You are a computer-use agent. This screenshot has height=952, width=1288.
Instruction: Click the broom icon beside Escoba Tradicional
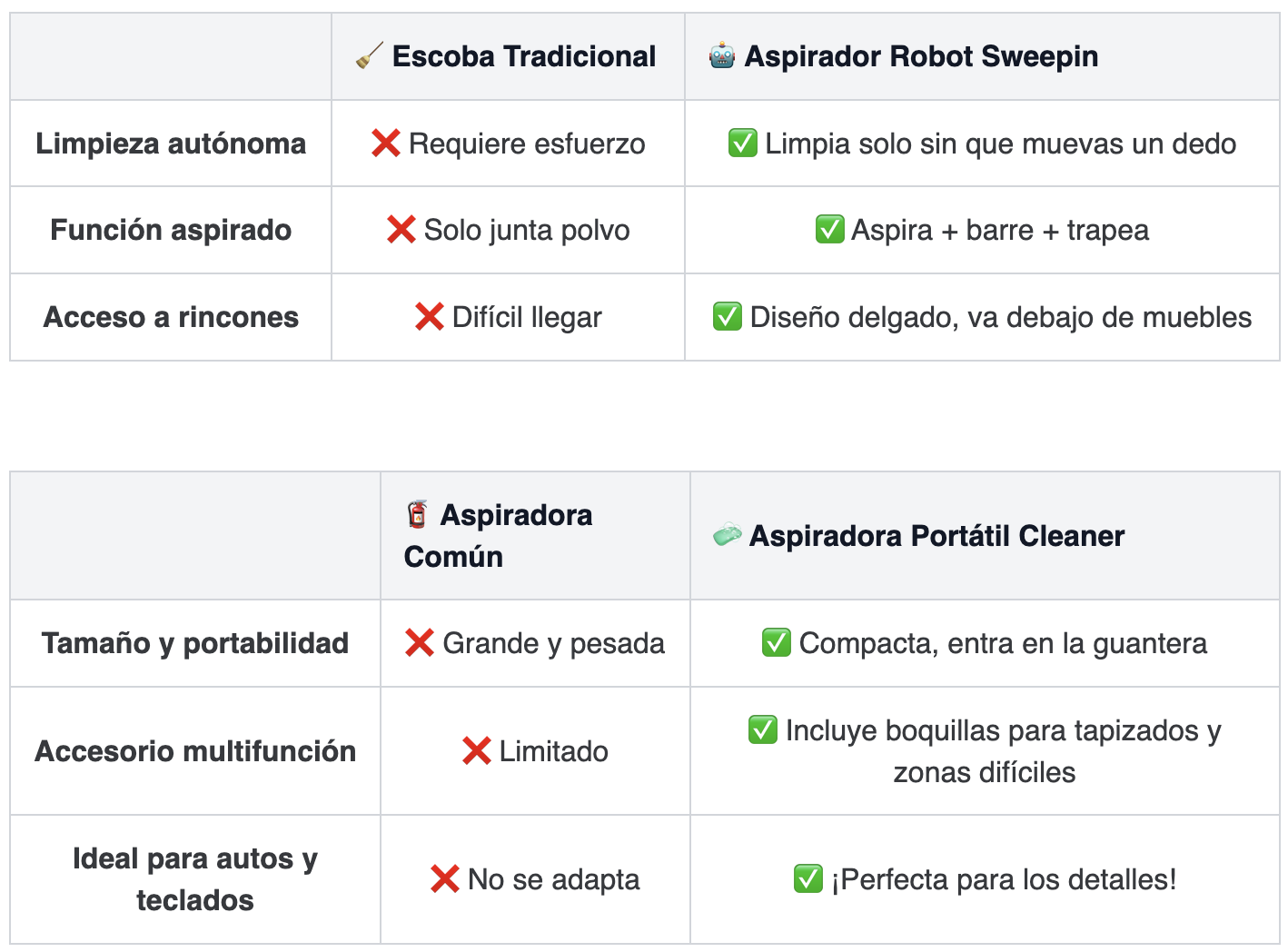369,56
